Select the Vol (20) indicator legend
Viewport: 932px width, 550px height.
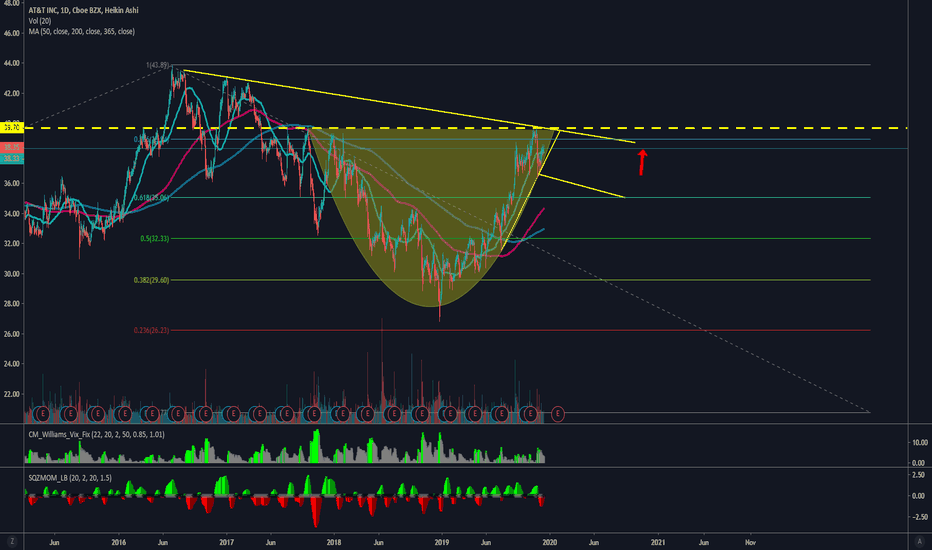coord(40,21)
